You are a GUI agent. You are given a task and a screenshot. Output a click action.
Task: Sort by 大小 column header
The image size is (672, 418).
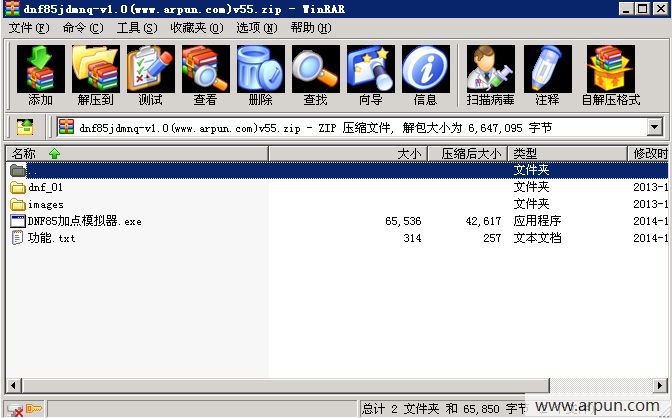pos(348,153)
